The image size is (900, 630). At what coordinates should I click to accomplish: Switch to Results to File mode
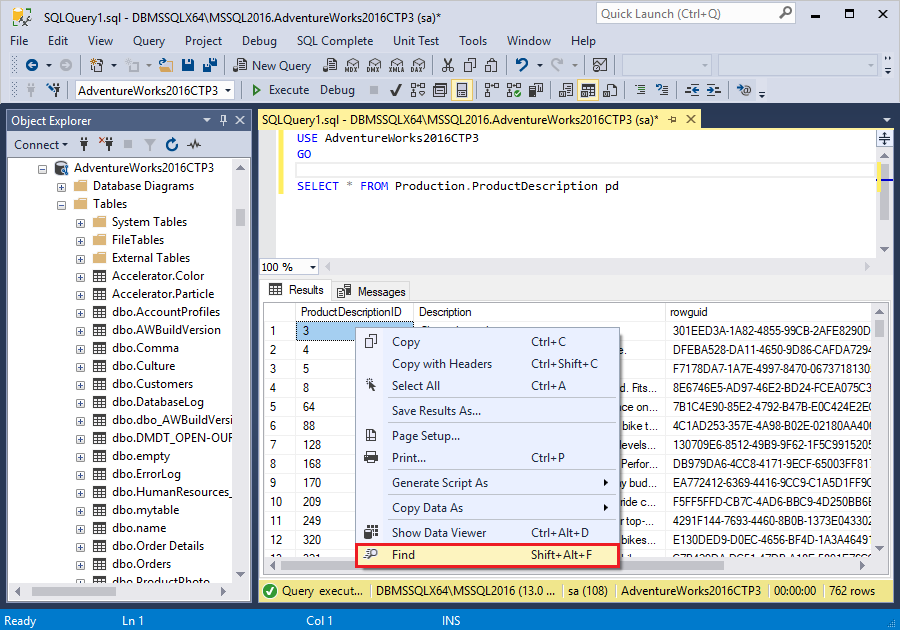click(x=610, y=90)
